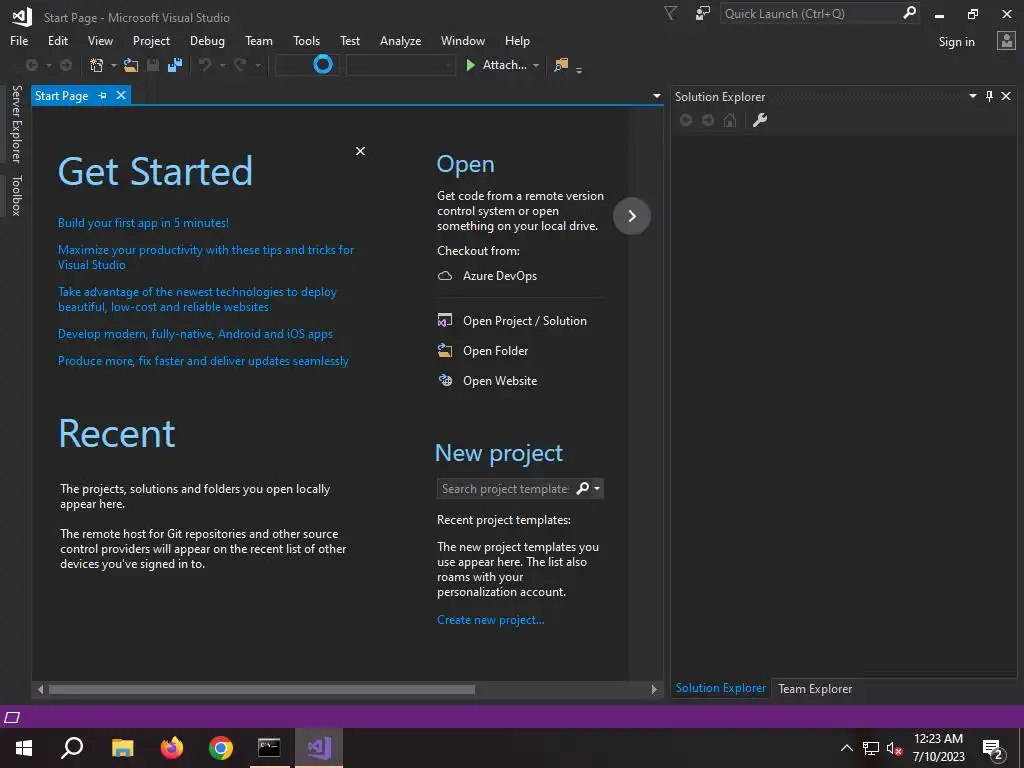Screen dimensions: 1024x768
Task: Click the green Attach play button
Action: (470, 65)
